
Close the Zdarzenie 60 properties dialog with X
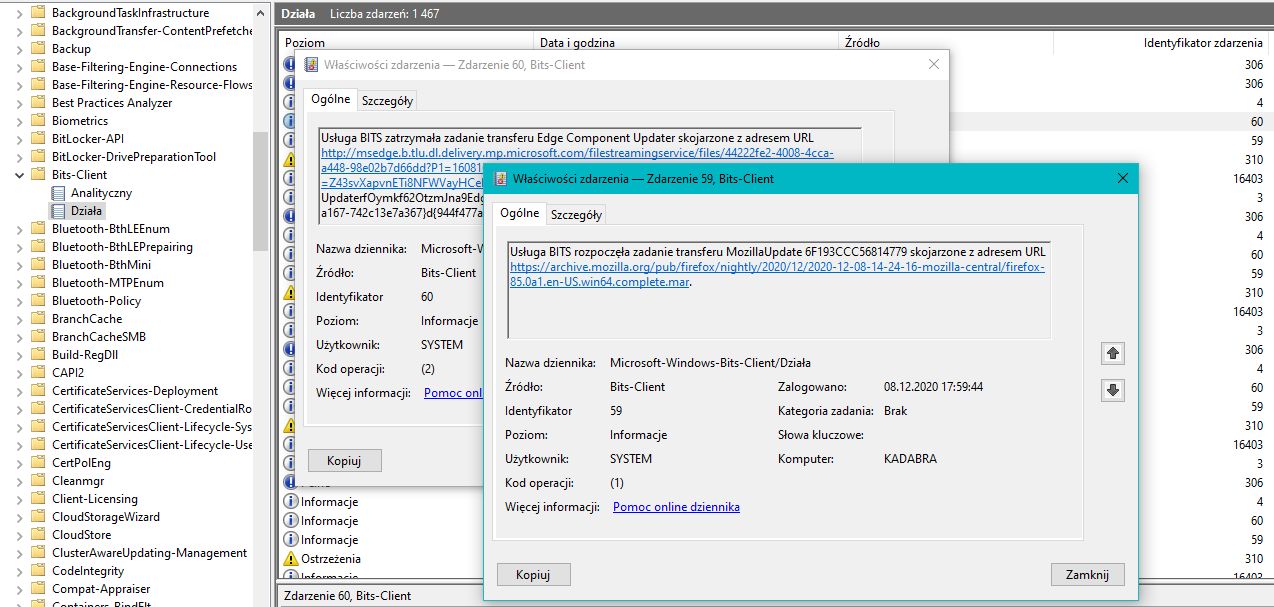(934, 64)
